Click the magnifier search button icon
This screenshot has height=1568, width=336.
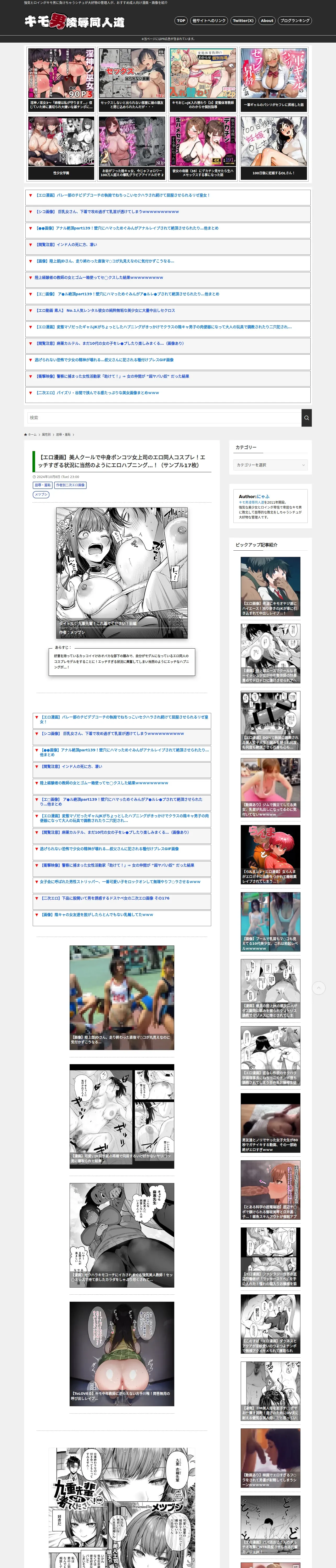[x=307, y=418]
